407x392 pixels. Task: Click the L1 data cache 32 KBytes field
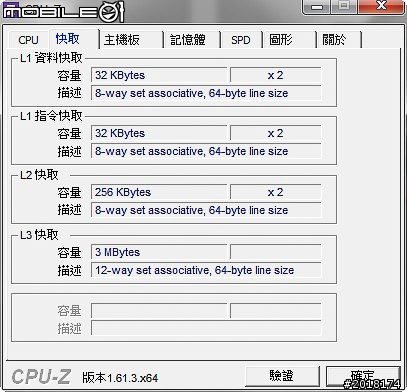coord(159,75)
